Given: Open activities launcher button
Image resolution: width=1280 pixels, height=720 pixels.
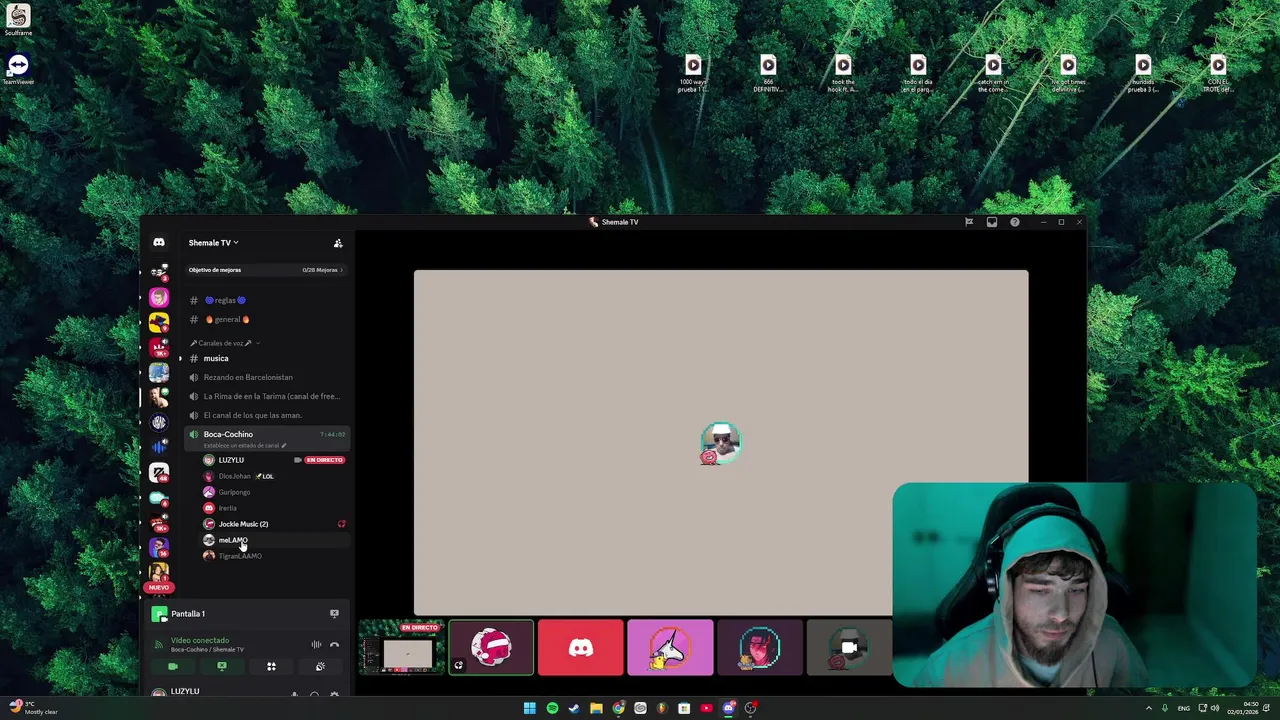Looking at the screenshot, I should pyautogui.click(x=271, y=667).
